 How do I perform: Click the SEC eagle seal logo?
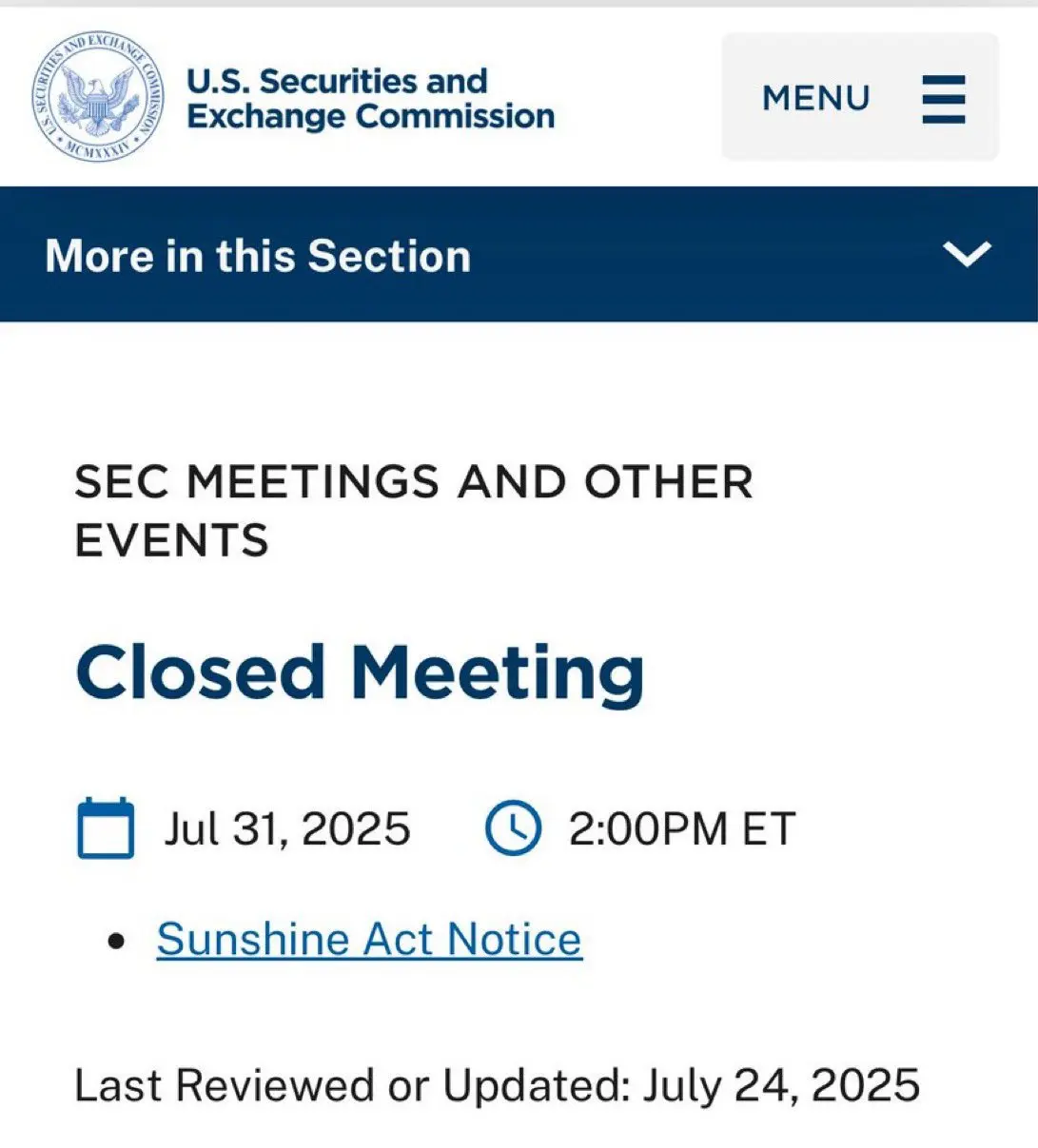(99, 97)
